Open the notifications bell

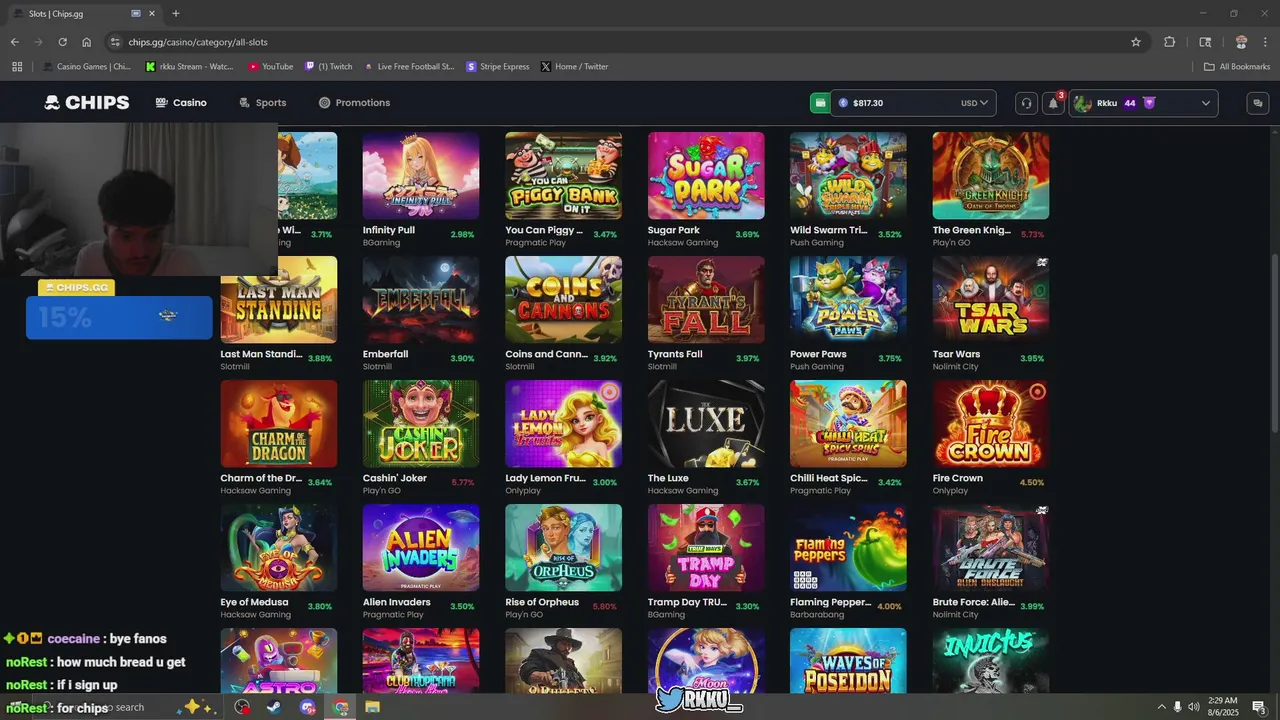1053,103
